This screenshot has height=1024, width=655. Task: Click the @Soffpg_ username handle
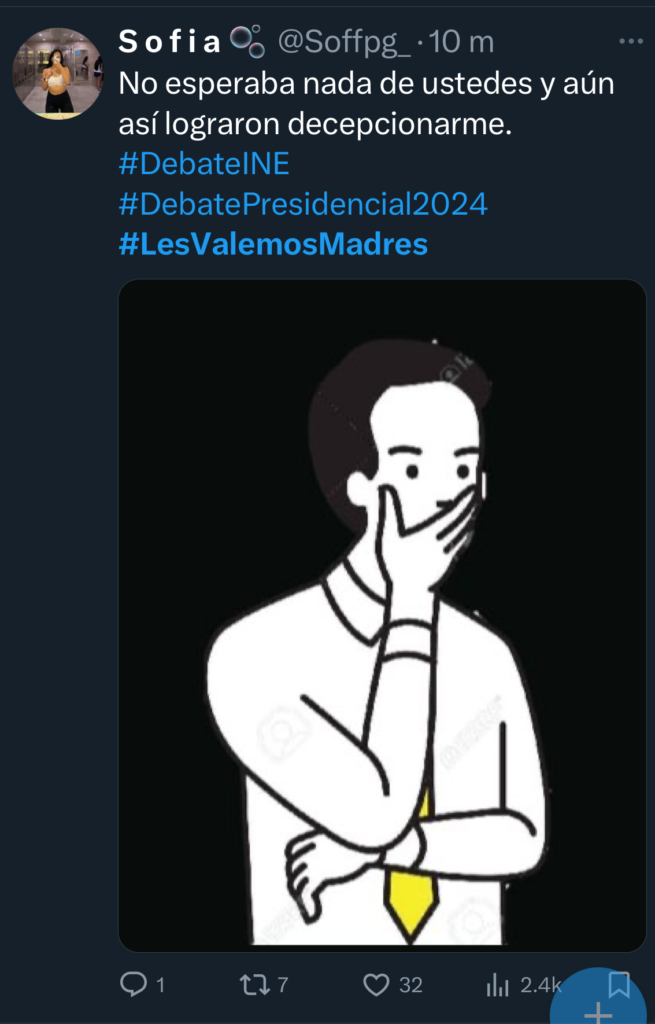(x=342, y=41)
